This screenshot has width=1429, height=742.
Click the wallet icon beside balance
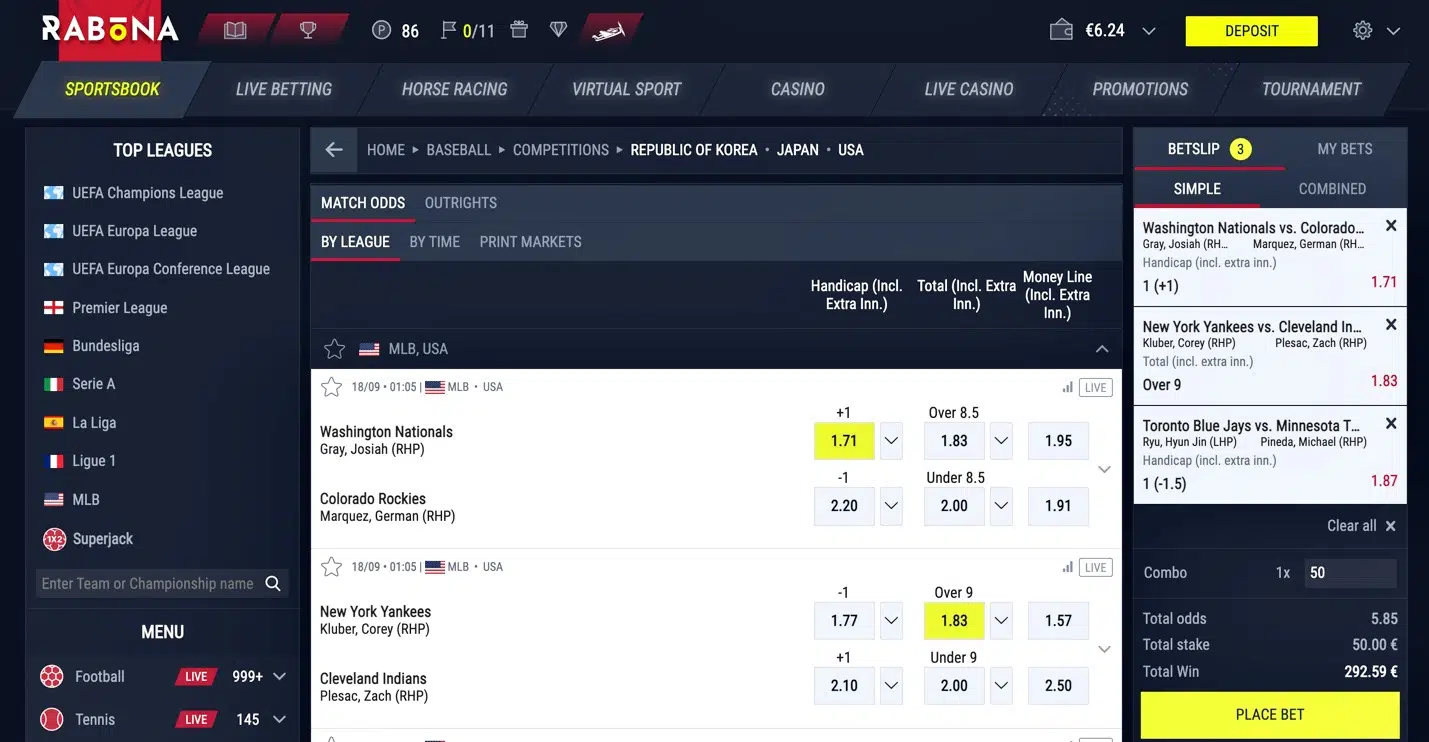pyautogui.click(x=1061, y=30)
